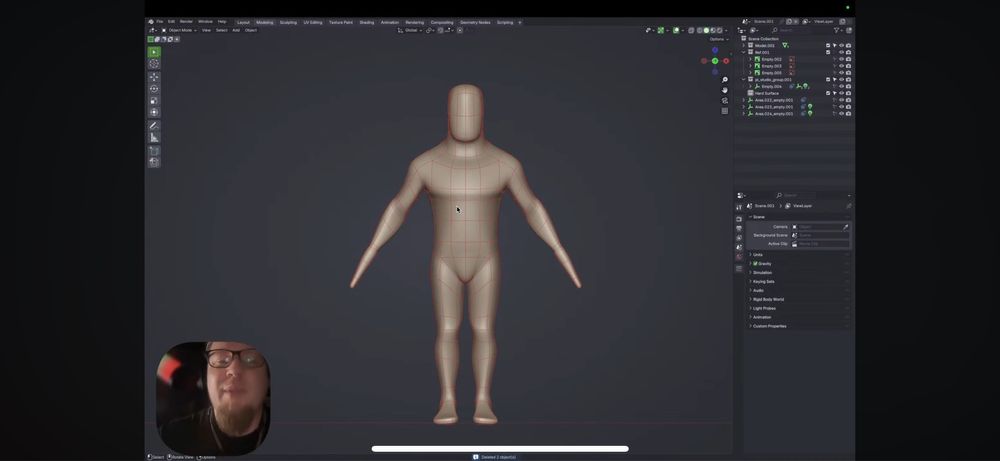Switch to the UV Editing workspace tab
This screenshot has height=461, width=1000.
point(312,22)
